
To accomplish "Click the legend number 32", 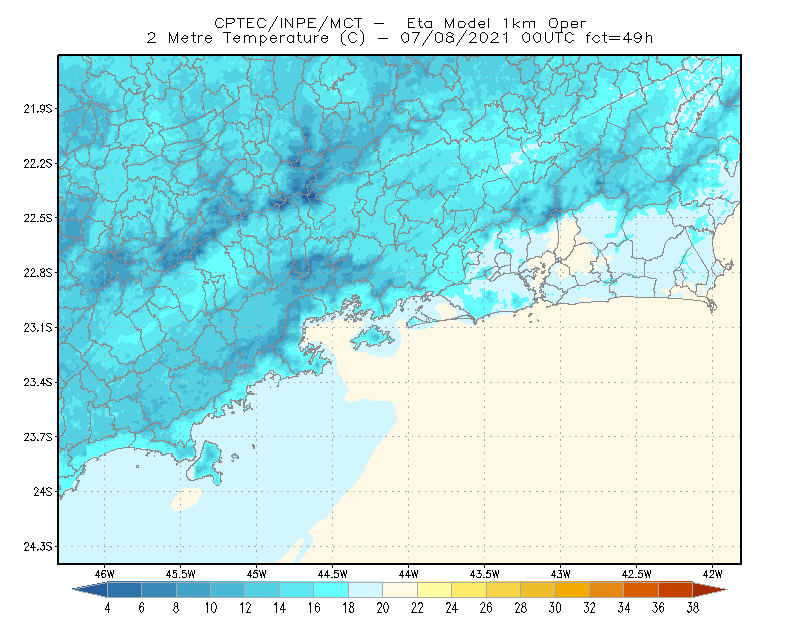I will (x=589, y=608).
